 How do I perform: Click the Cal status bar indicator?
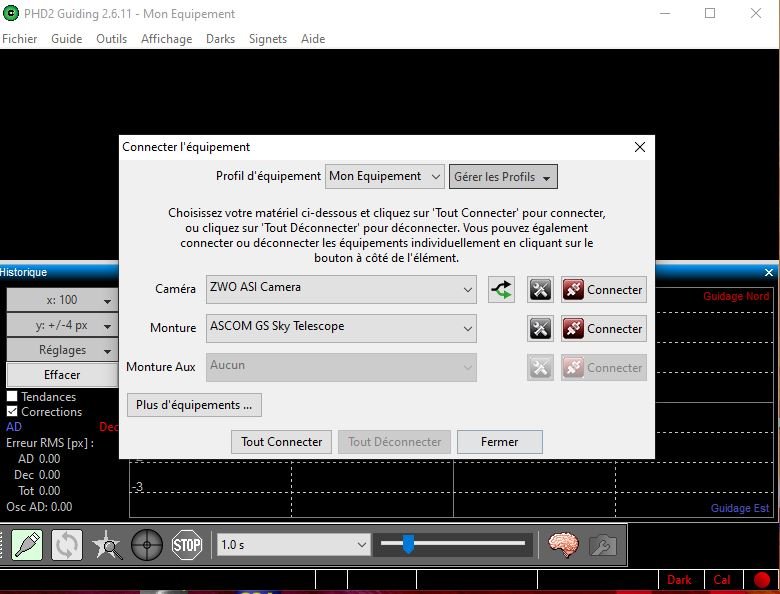point(722,580)
